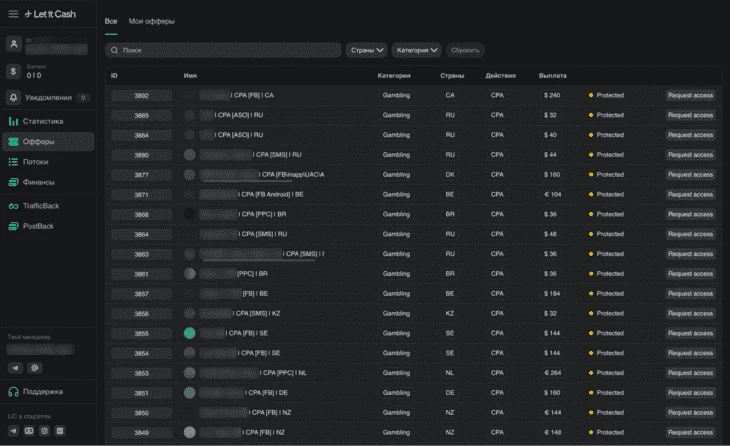
Task: Click the user profile avatar icon
Action: click(x=13, y=44)
